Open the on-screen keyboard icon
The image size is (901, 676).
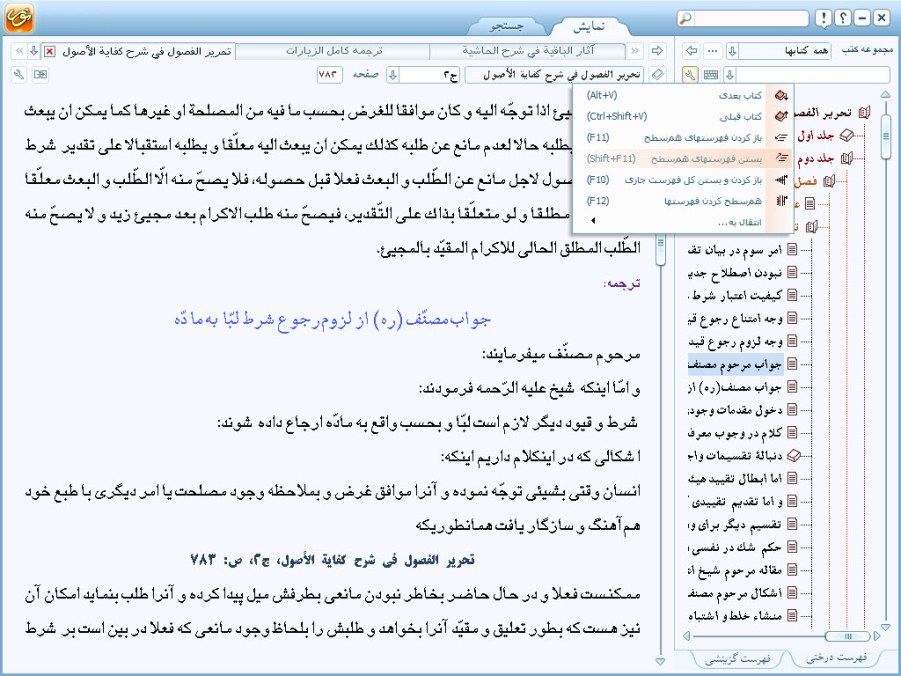(711, 74)
